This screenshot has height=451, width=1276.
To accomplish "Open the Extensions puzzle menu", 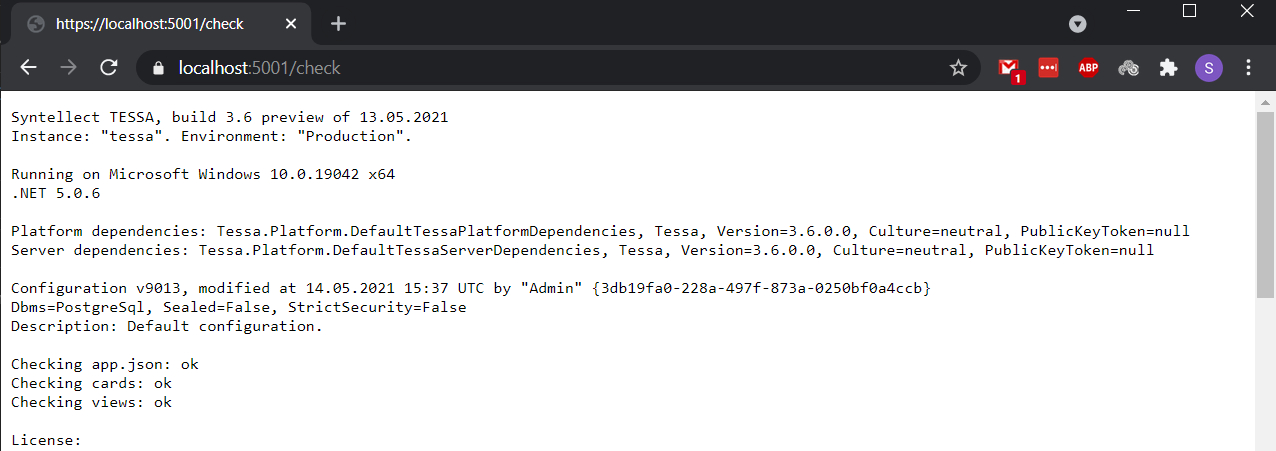I will 1168,68.
